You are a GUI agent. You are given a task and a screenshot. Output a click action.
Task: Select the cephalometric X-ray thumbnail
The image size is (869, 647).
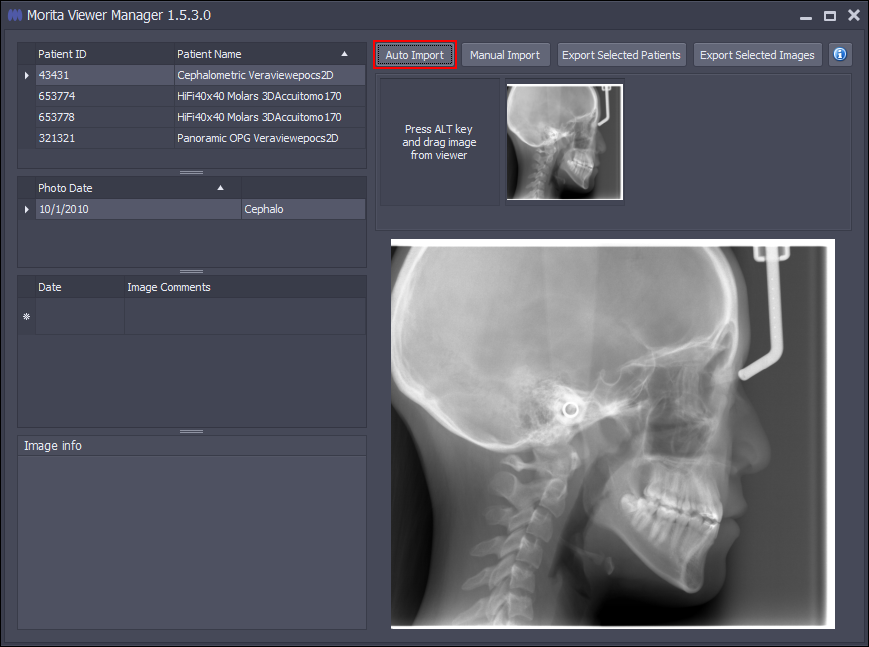[565, 142]
